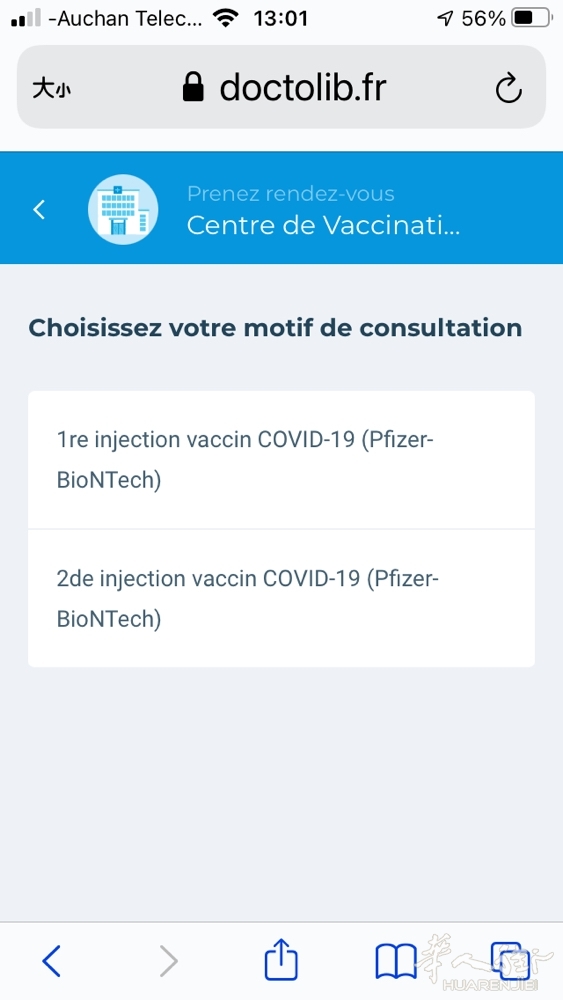The height and width of the screenshot is (1000, 563).
Task: Tap the page reload icon
Action: coord(509,89)
